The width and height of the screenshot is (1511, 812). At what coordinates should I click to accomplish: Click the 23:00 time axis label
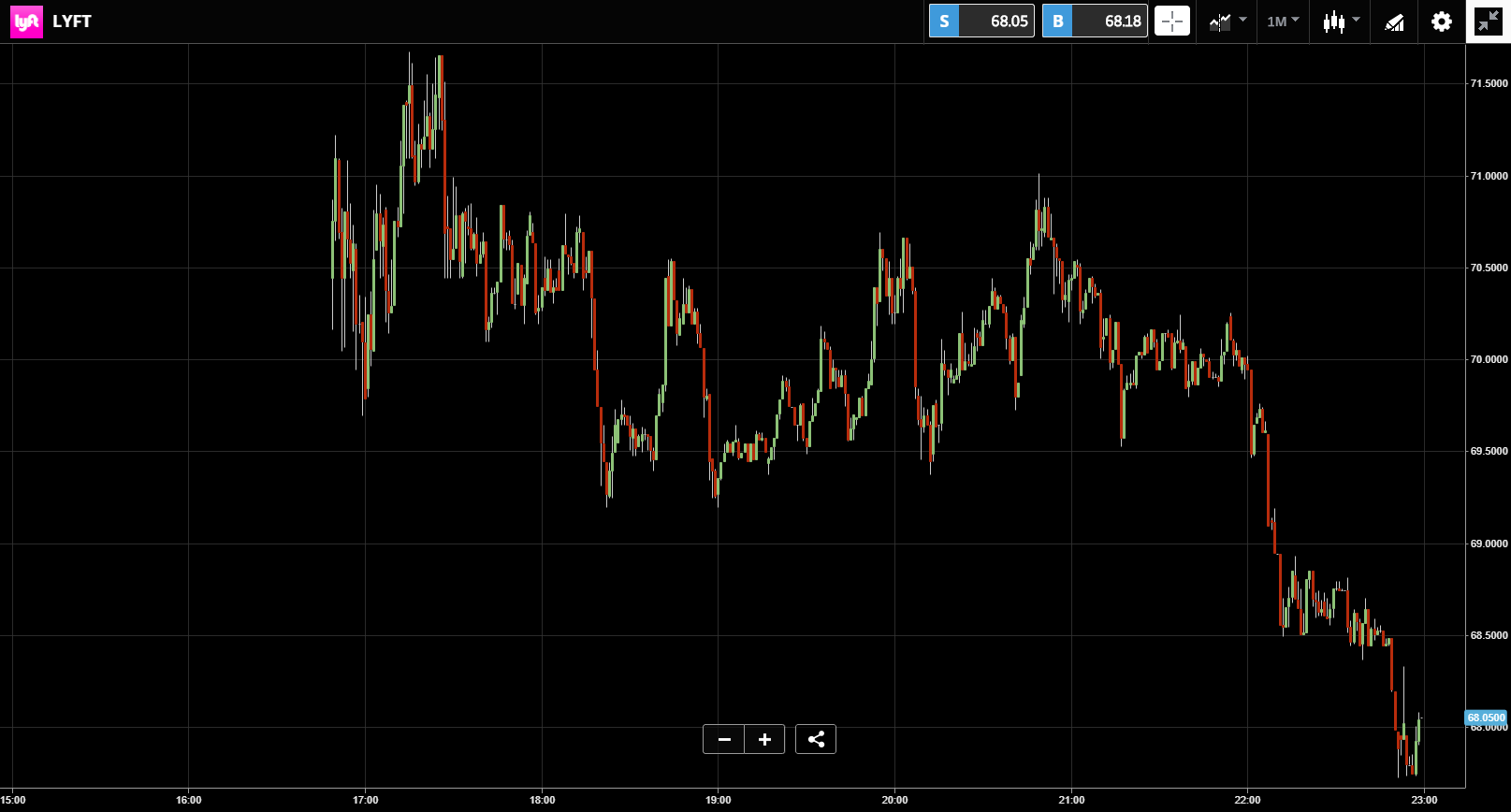(x=1425, y=800)
